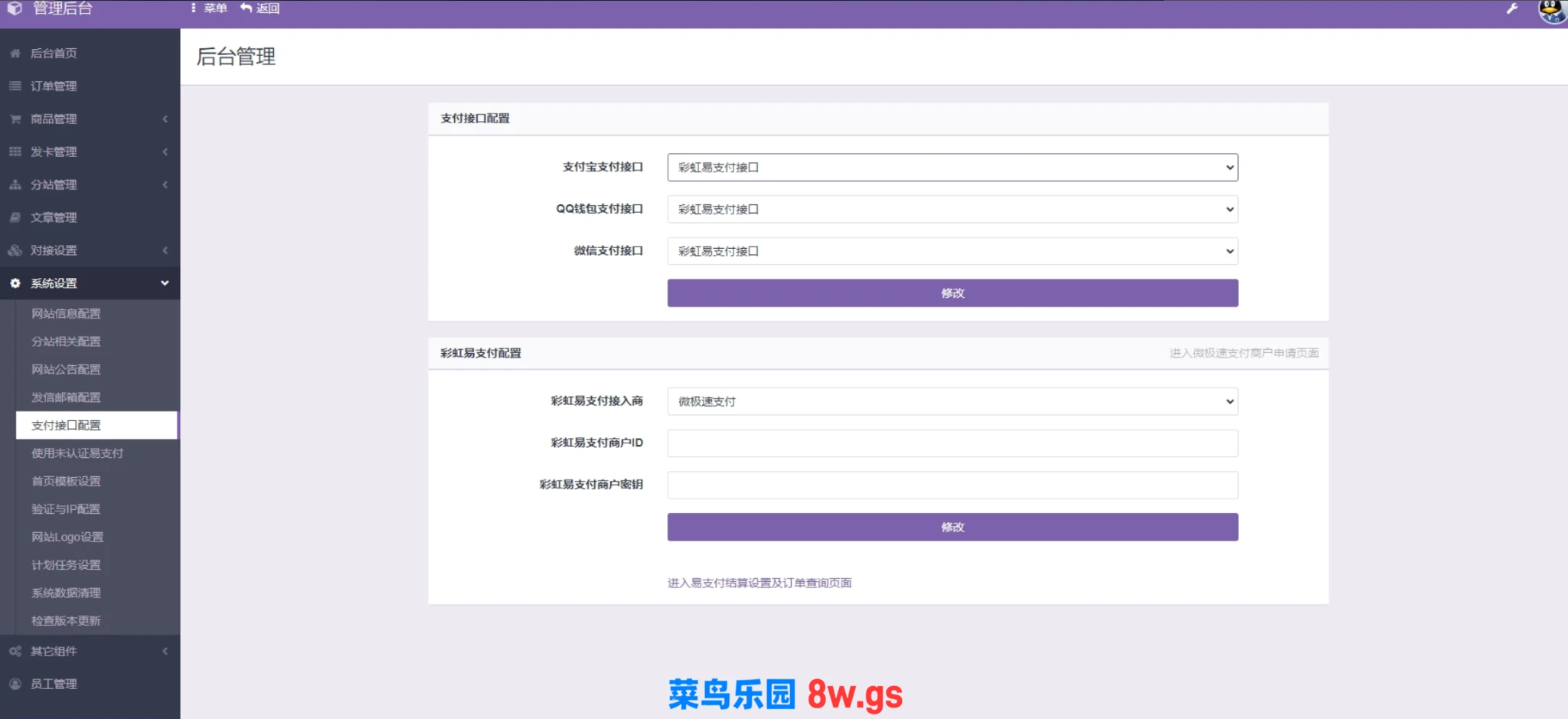Click 修改 button under 支付接口配置

[x=952, y=293]
